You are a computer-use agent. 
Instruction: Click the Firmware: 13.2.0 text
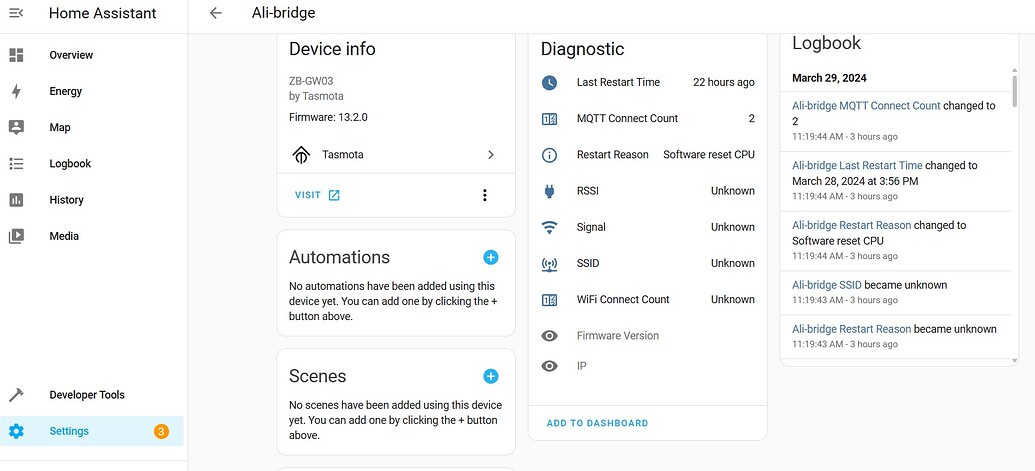(x=328, y=117)
